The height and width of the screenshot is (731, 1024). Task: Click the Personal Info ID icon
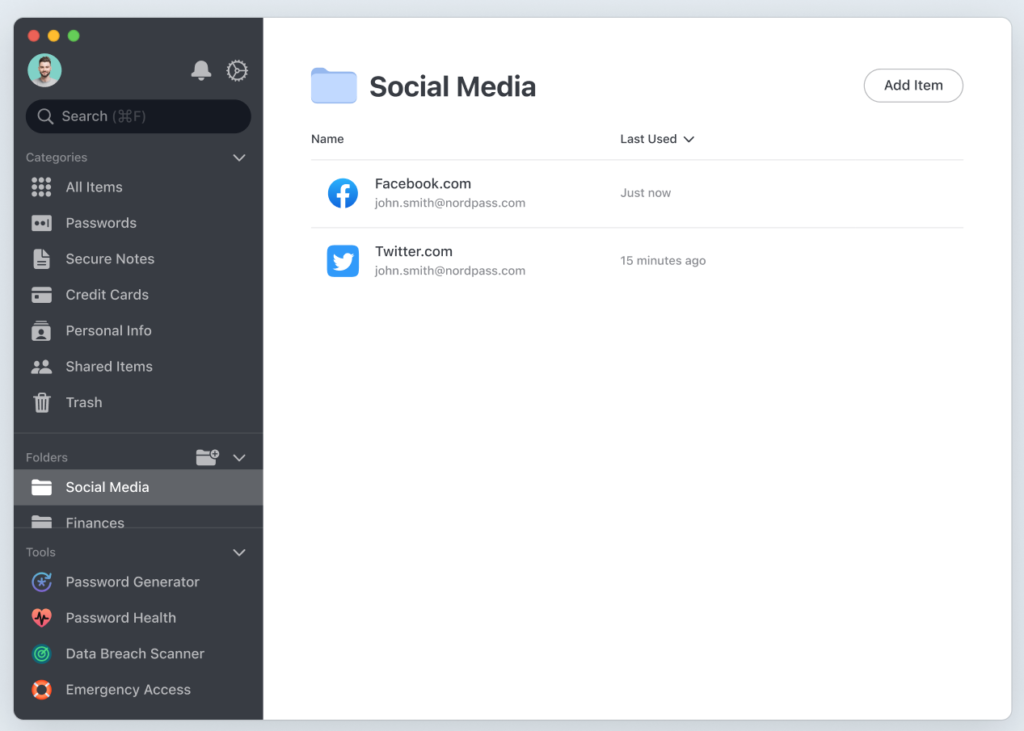tap(41, 331)
